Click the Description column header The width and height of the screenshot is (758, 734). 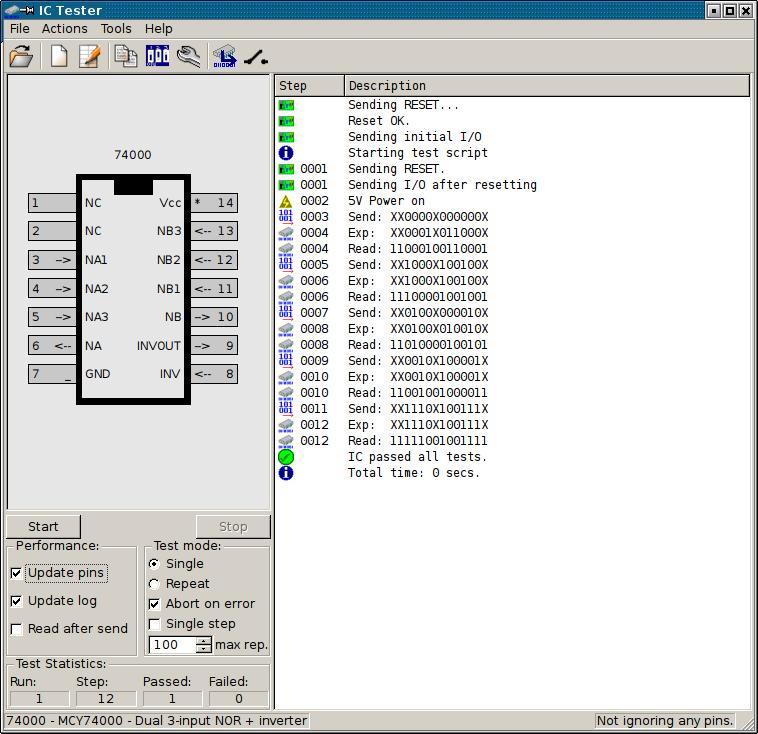(546, 86)
